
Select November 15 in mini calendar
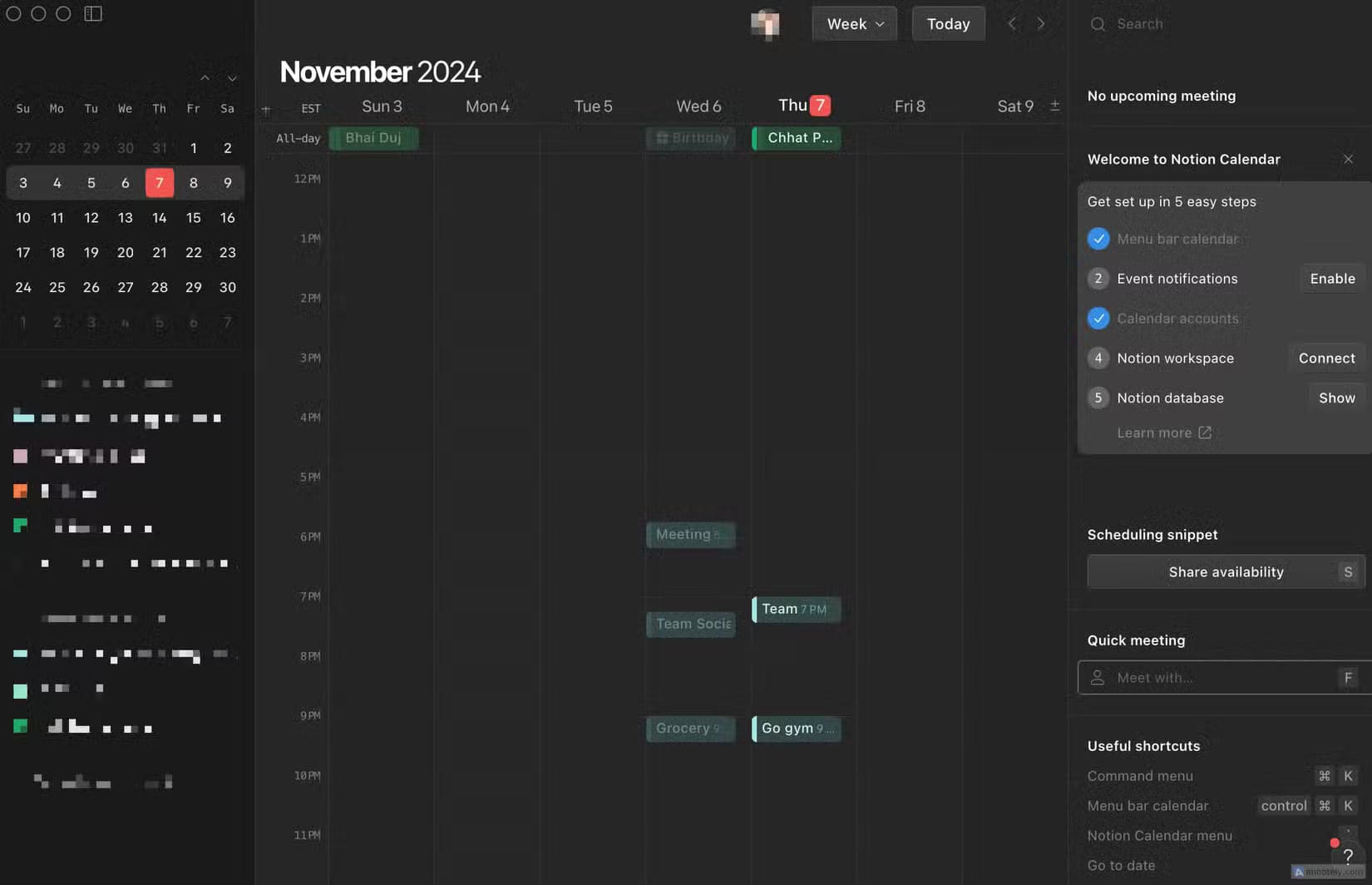click(x=193, y=218)
